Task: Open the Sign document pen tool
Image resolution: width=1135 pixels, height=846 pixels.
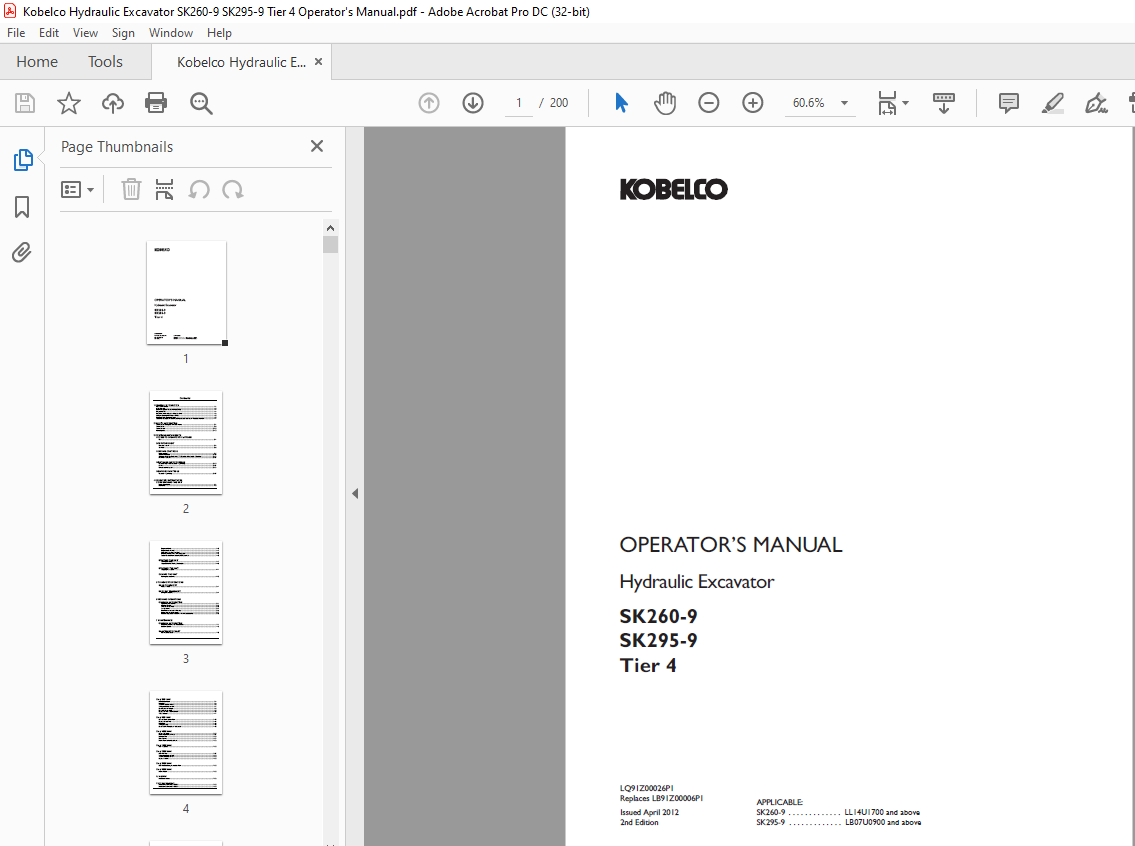Action: coord(1096,103)
